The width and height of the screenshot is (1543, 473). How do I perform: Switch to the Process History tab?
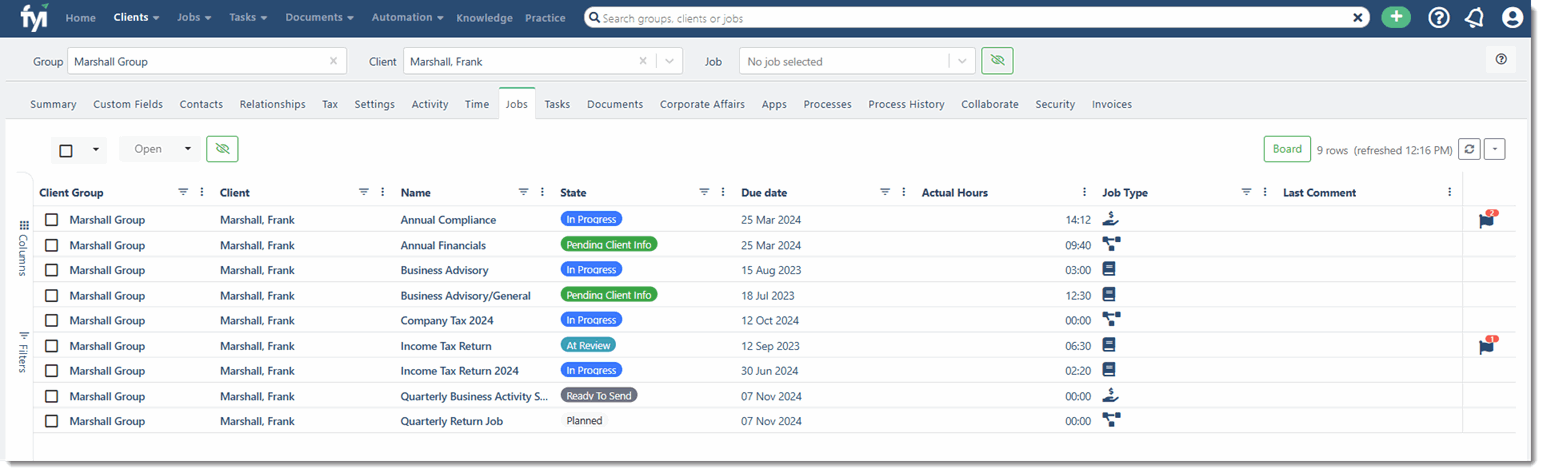(x=906, y=104)
